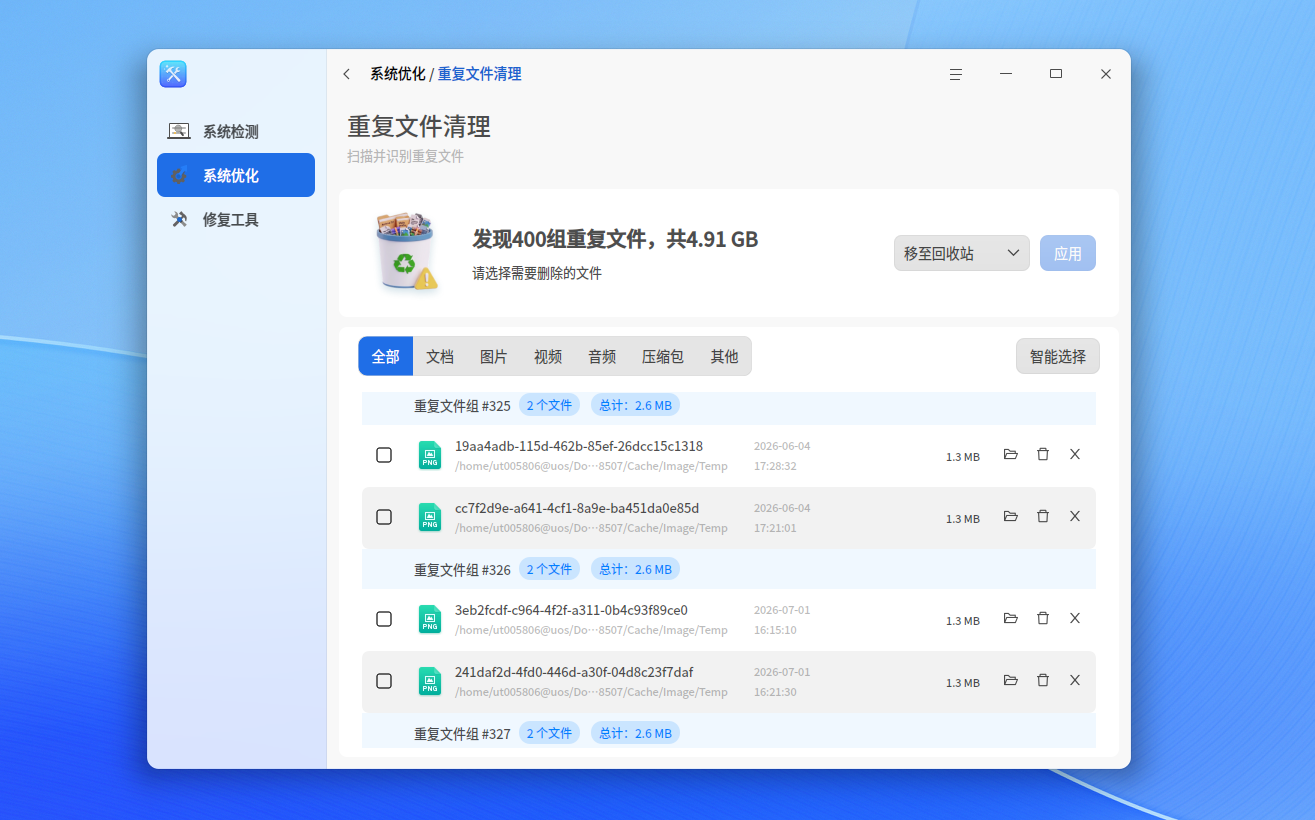The width and height of the screenshot is (1315, 820).
Task: Select 系统优化 in the sidebar
Action: click(x=236, y=175)
